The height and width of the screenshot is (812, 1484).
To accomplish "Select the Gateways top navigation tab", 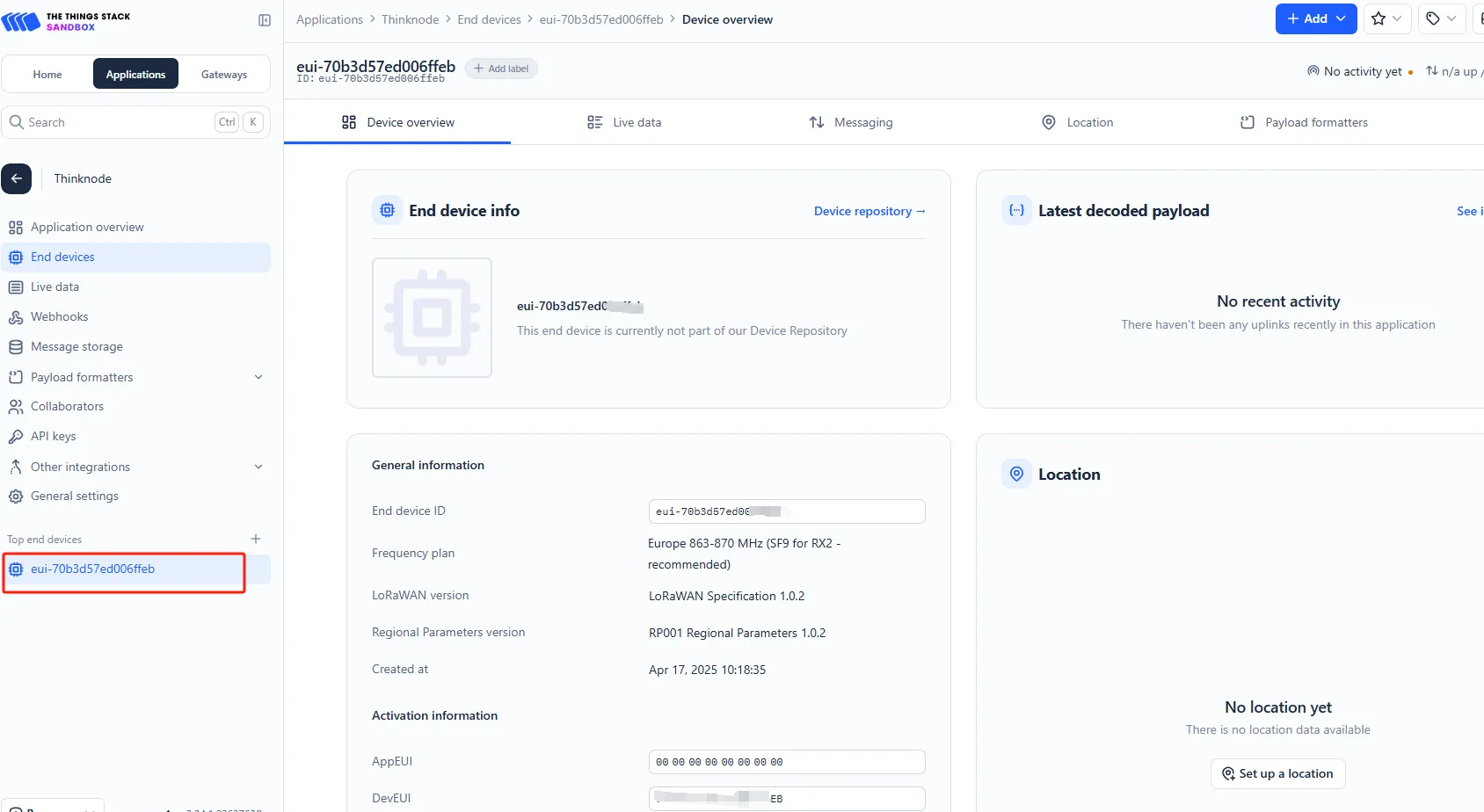I will pyautogui.click(x=223, y=75).
